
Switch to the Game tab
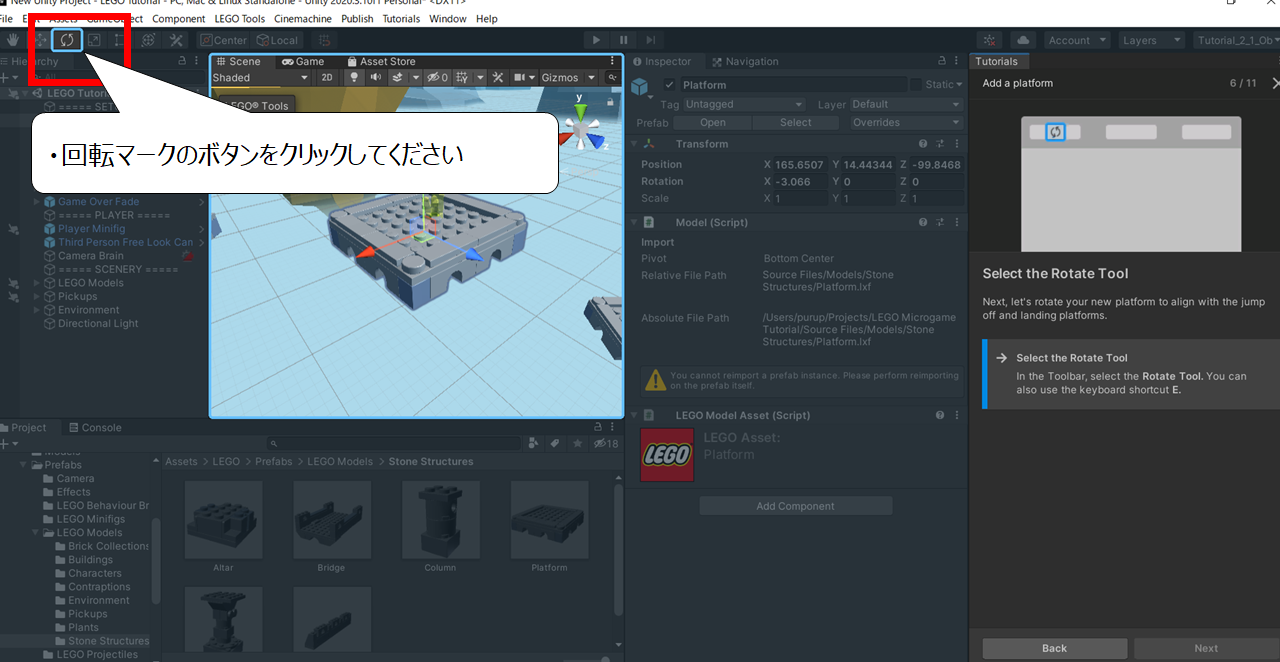pos(303,61)
